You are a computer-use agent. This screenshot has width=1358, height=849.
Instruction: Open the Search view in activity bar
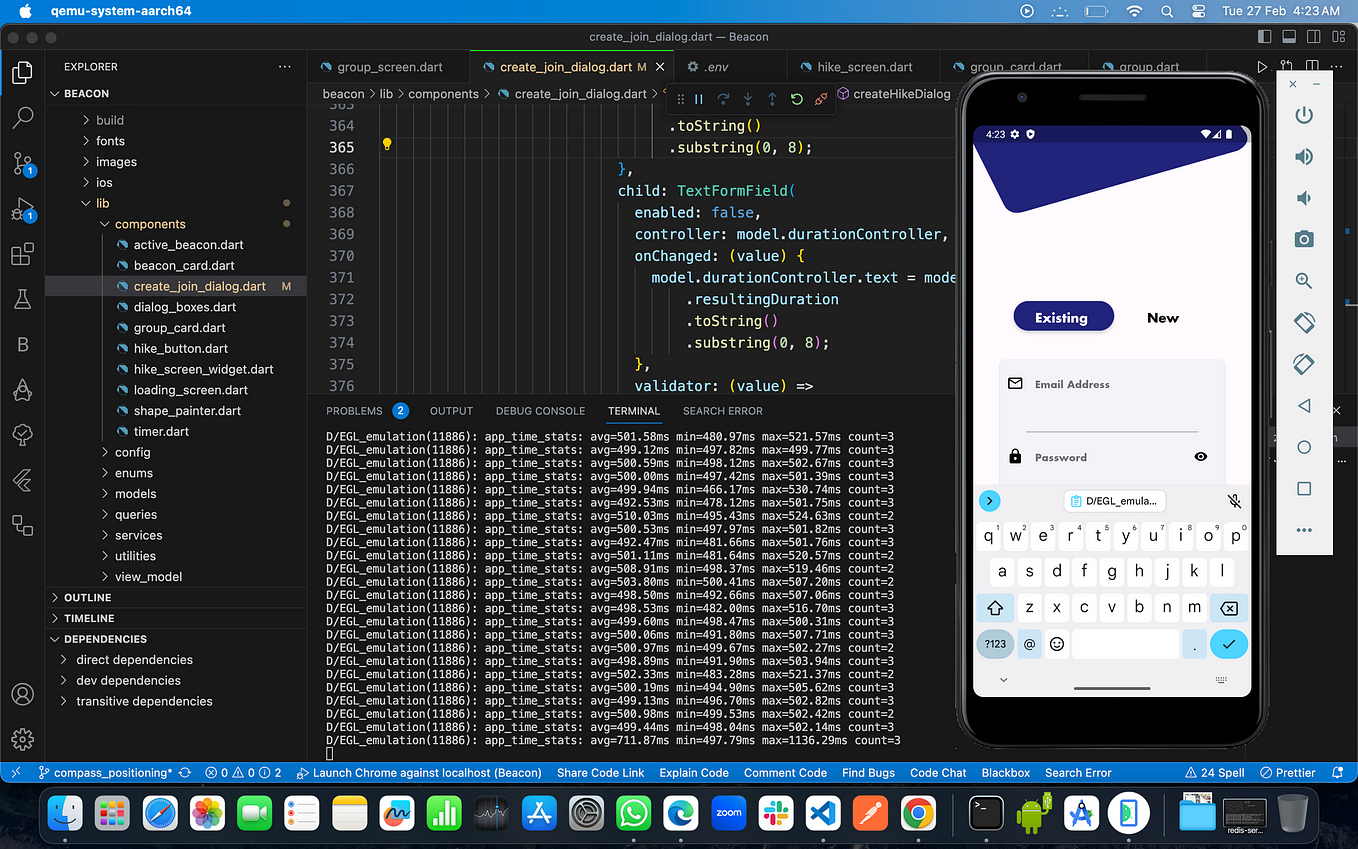(22, 118)
